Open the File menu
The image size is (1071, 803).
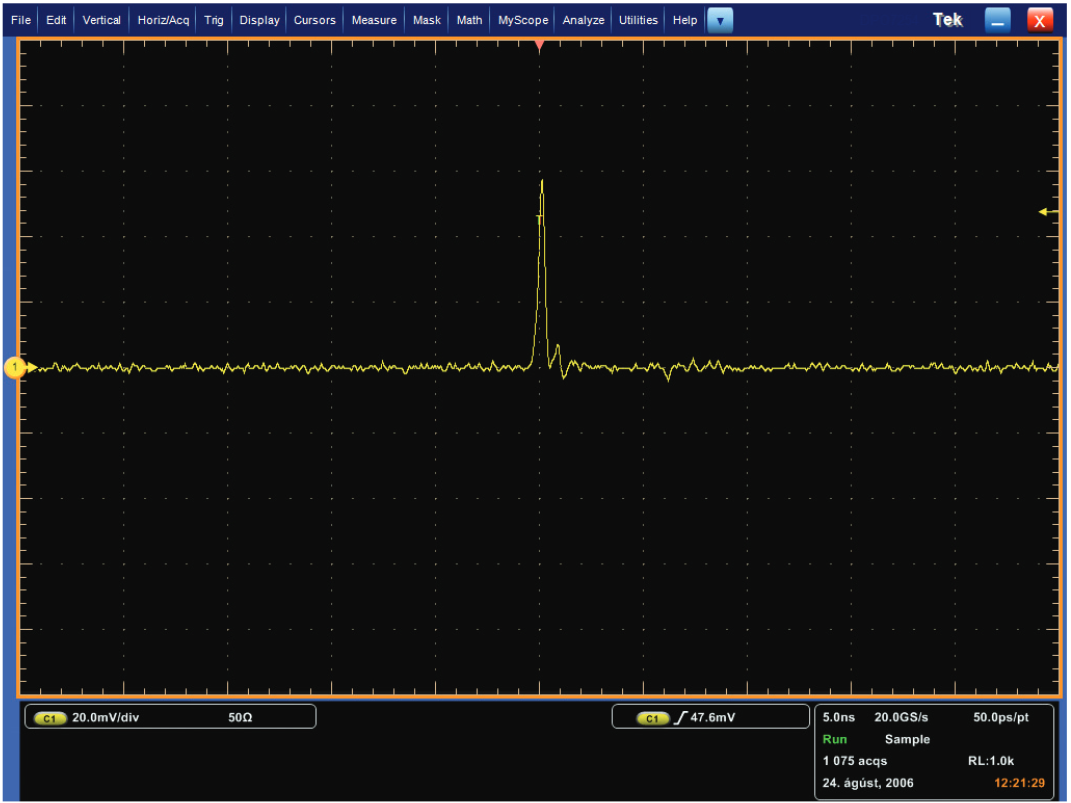(x=20, y=19)
